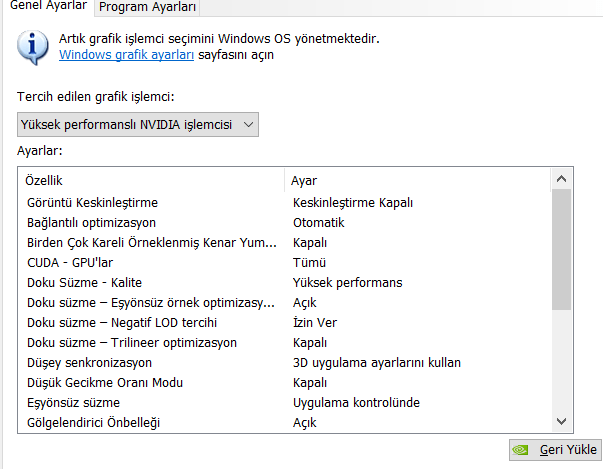Open the Program Ayarları tab

tap(147, 7)
